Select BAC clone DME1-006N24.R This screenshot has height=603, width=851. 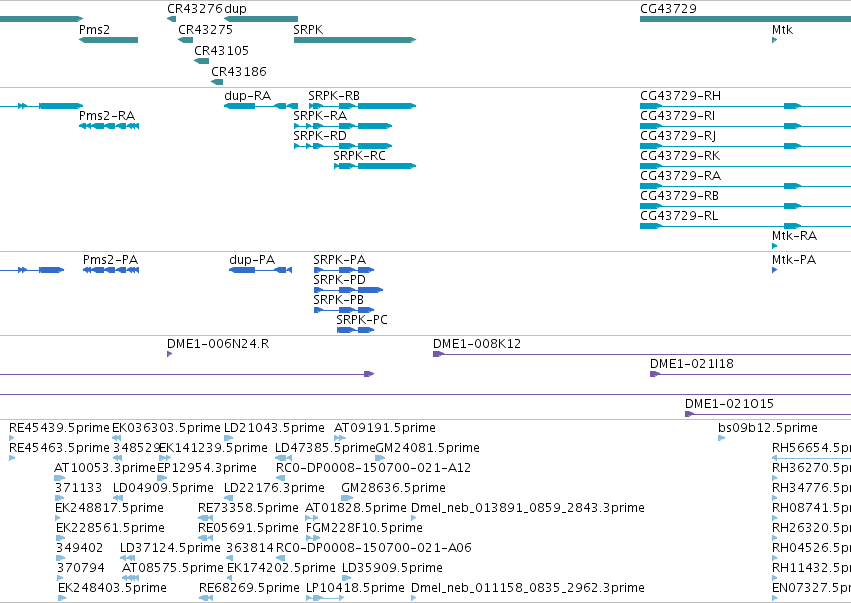coord(169,354)
